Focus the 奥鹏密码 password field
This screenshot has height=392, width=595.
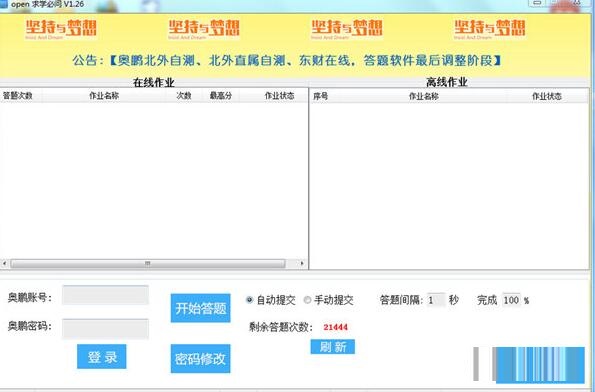105,328
